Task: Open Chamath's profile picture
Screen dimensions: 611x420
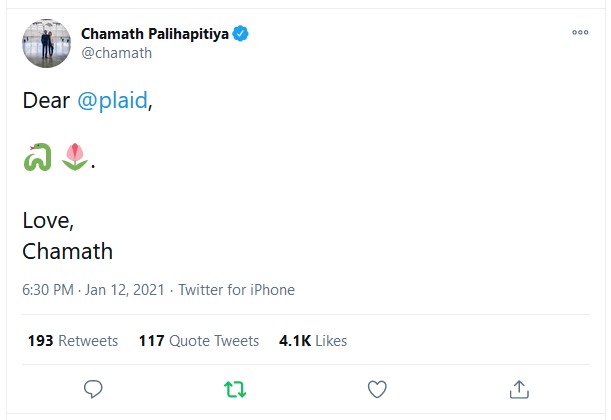Action: [45, 43]
